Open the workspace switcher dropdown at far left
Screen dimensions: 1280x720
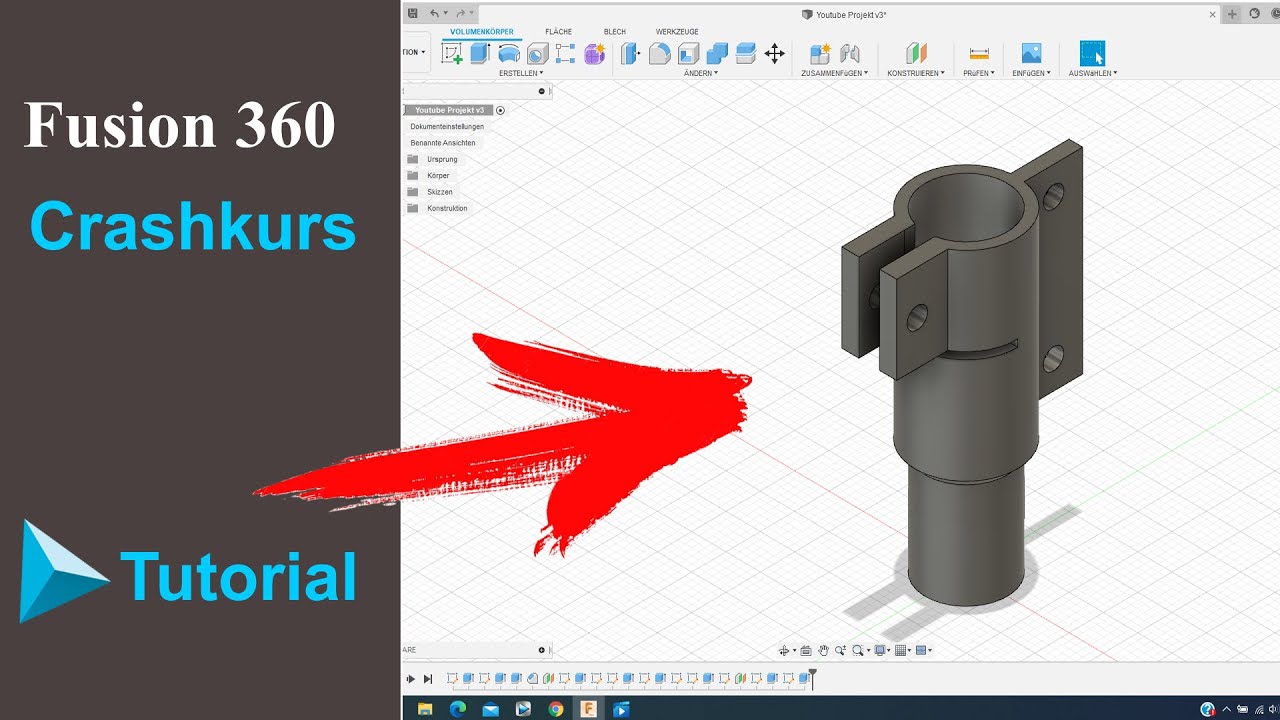pyautogui.click(x=415, y=52)
